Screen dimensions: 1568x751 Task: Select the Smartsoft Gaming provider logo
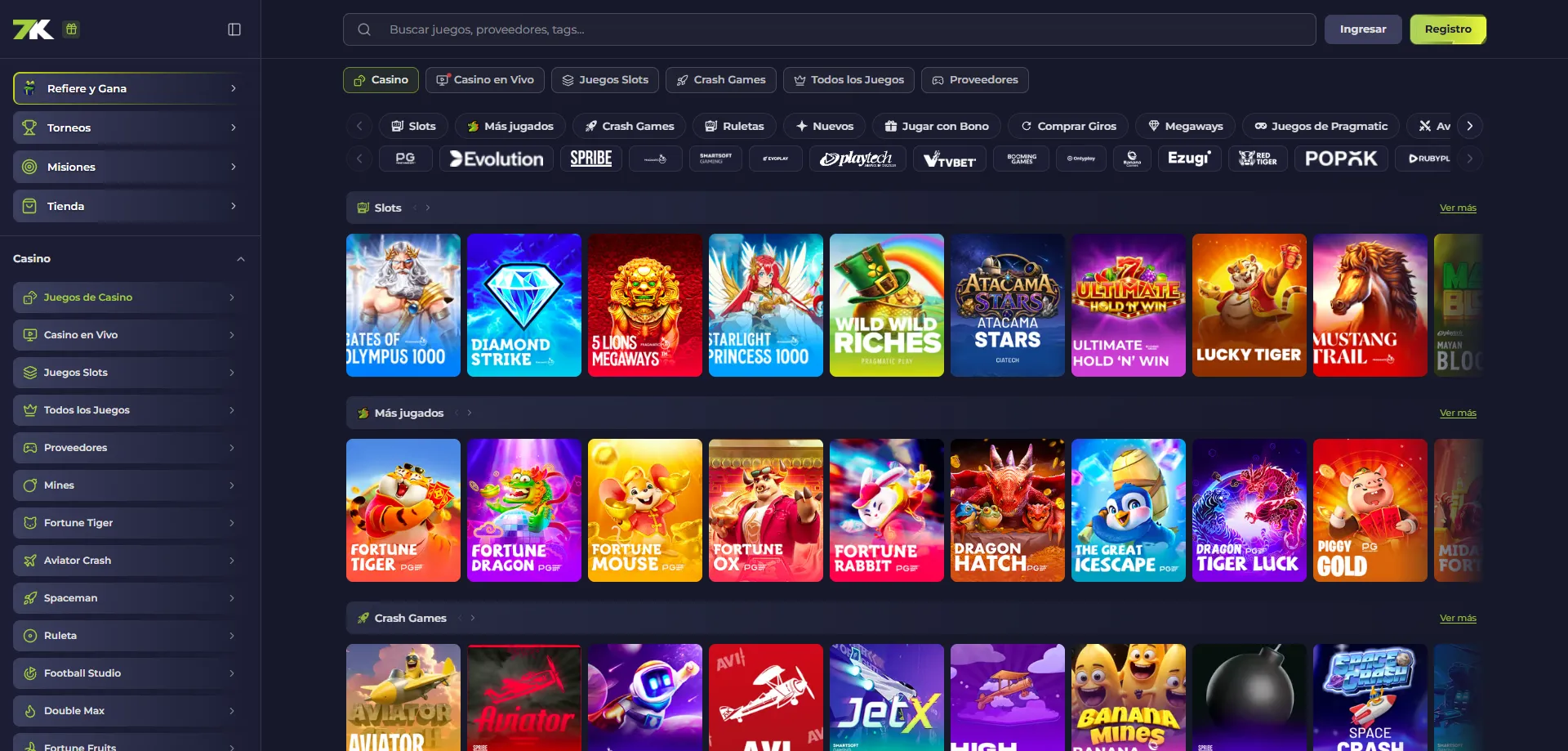tap(715, 159)
